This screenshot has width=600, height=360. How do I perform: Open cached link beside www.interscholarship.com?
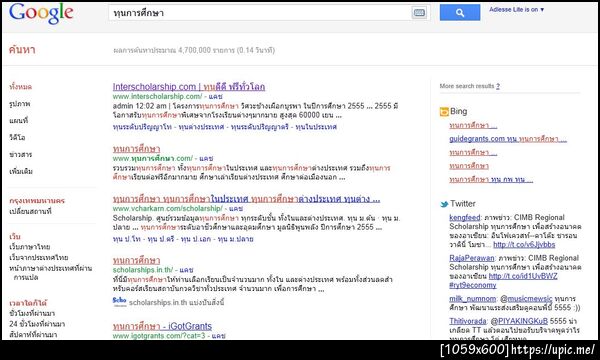(215, 96)
